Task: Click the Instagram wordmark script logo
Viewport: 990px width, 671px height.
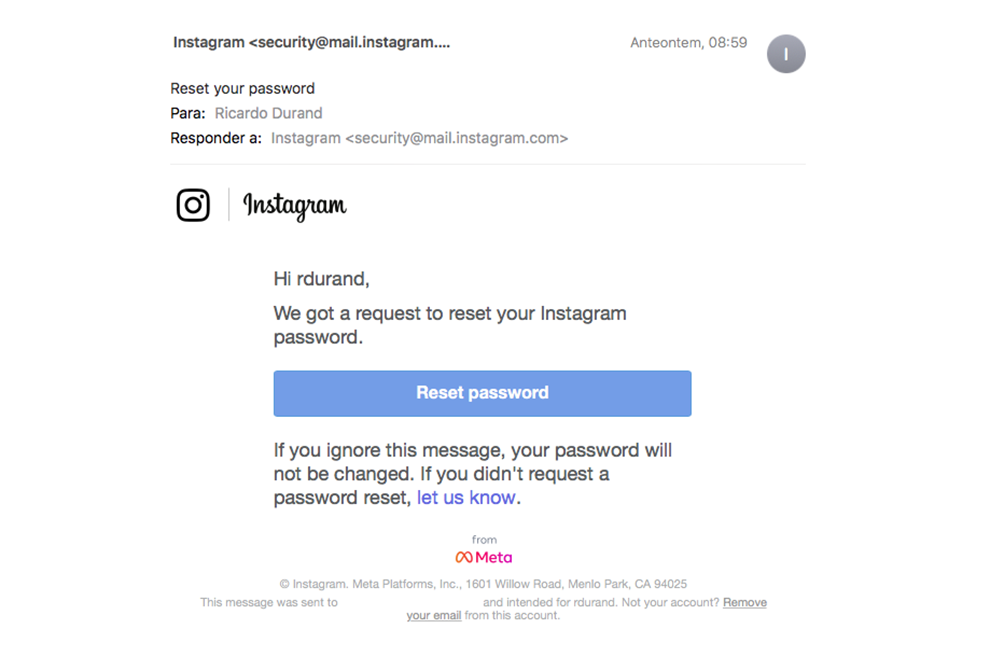Action: pos(295,206)
